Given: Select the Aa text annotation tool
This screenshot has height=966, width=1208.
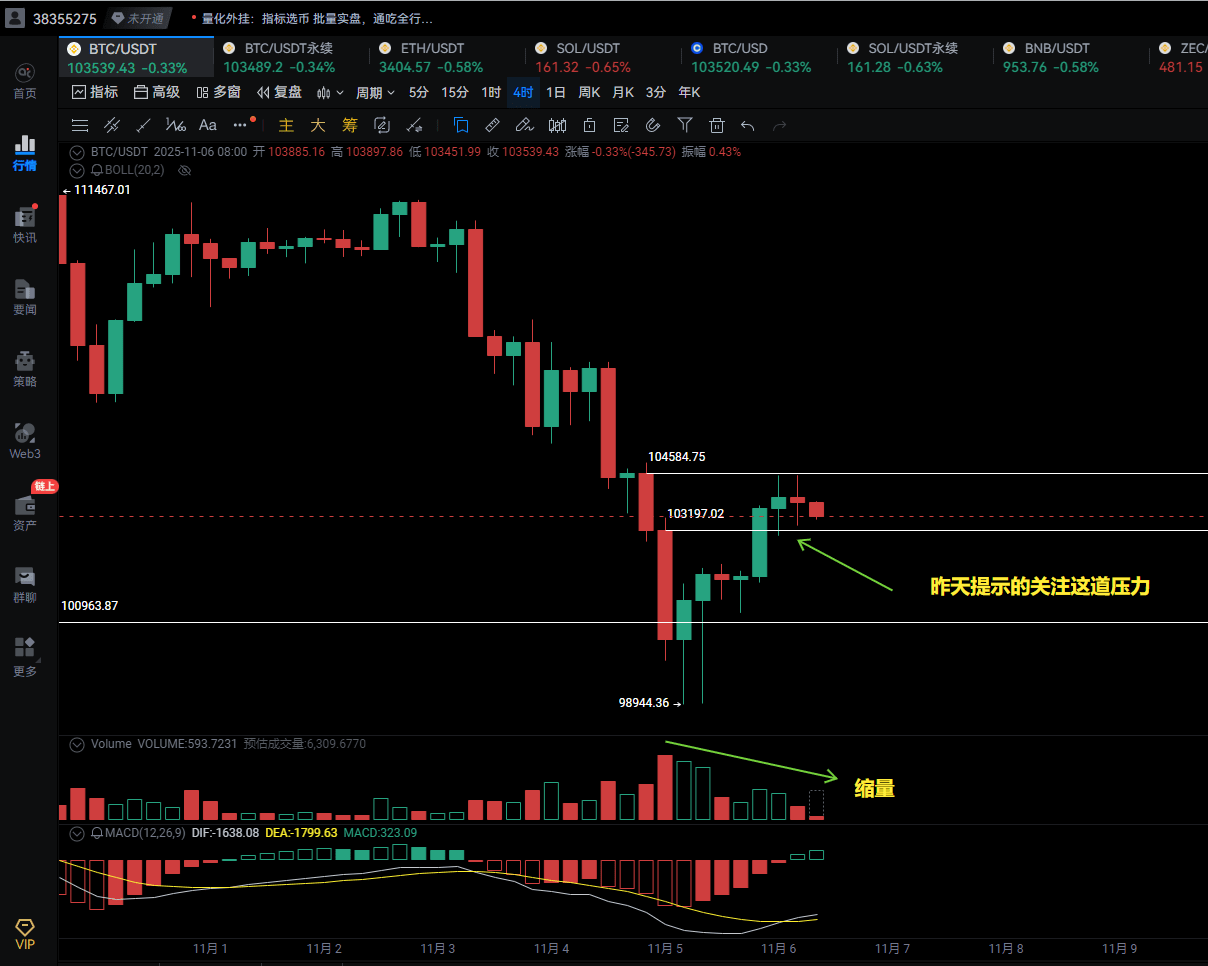Looking at the screenshot, I should (x=208, y=125).
